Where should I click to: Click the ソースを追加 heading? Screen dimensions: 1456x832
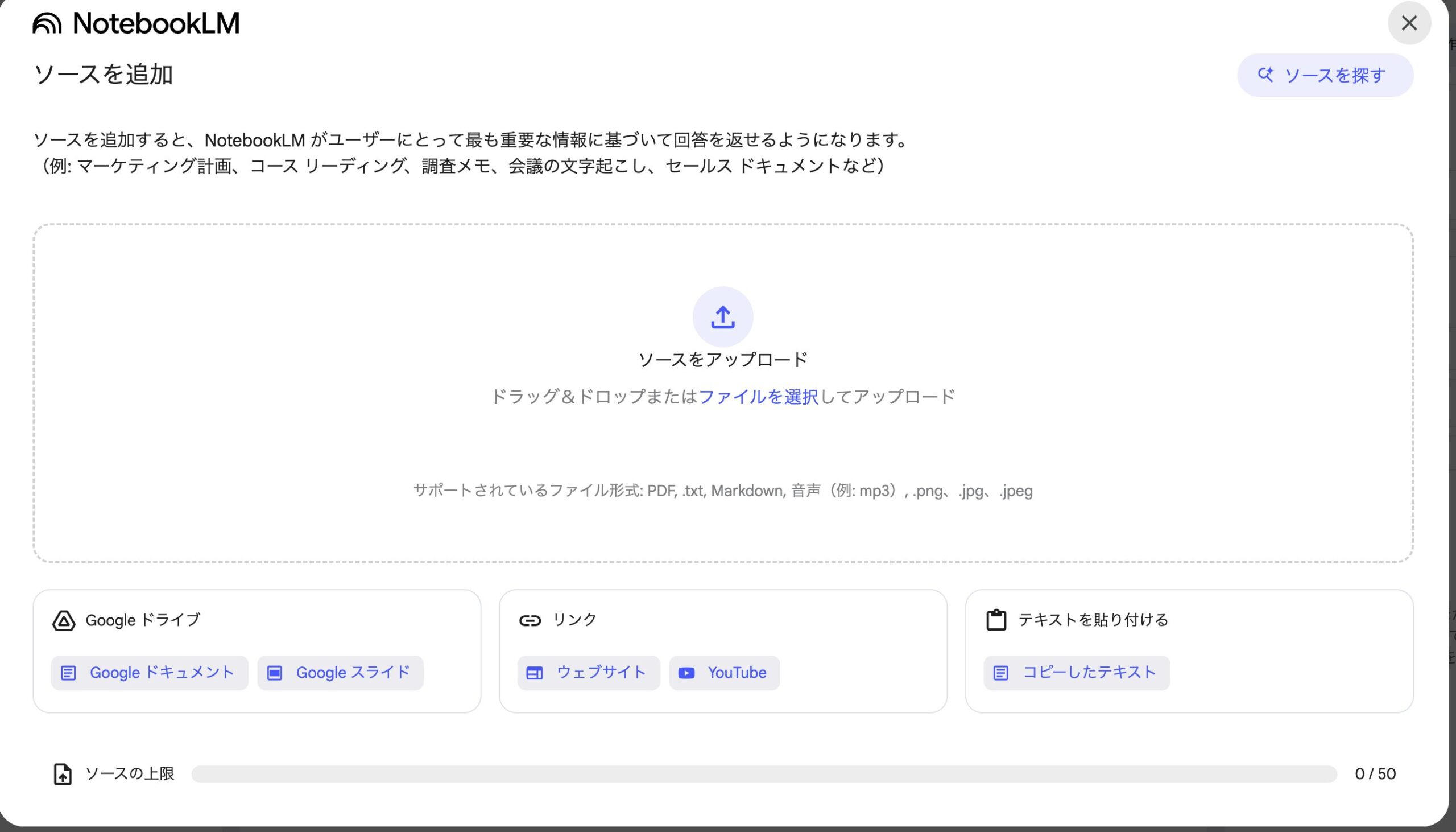click(103, 75)
